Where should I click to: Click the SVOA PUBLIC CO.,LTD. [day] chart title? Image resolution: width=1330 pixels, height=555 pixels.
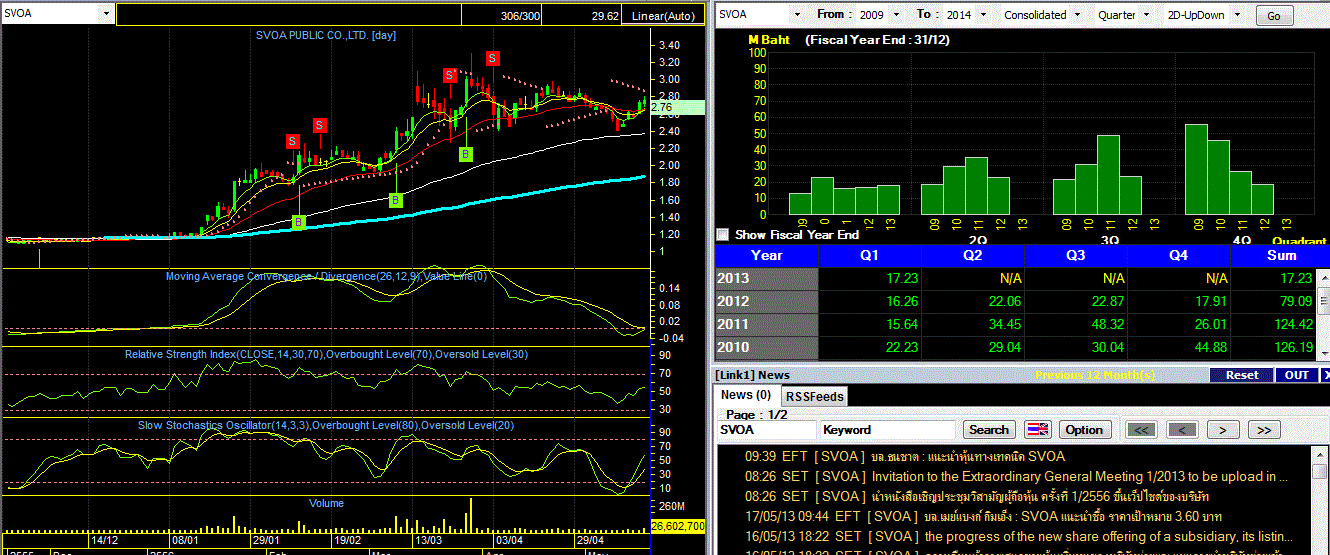pyautogui.click(x=326, y=36)
